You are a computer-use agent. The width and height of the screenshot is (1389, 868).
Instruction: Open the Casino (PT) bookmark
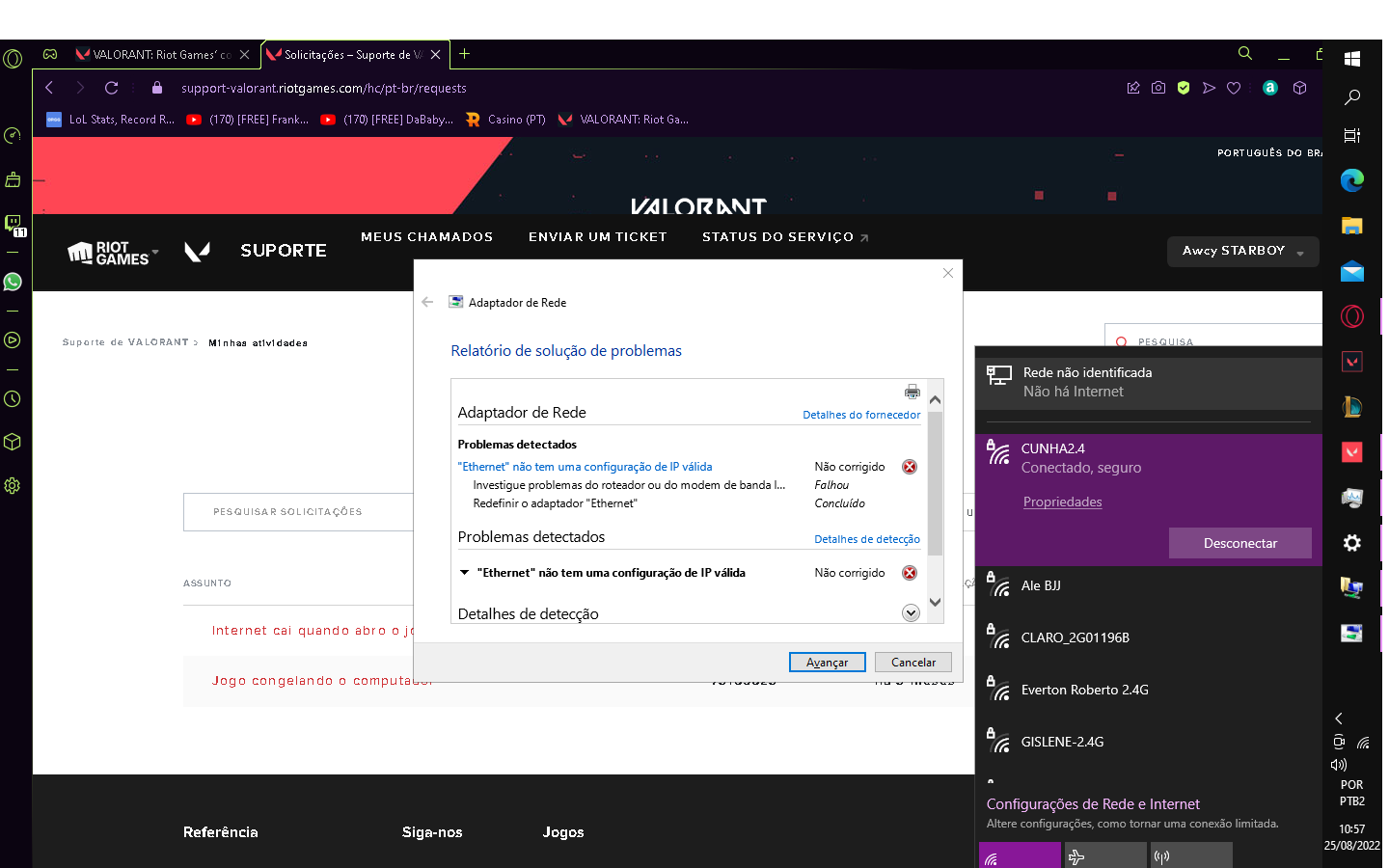(x=505, y=120)
